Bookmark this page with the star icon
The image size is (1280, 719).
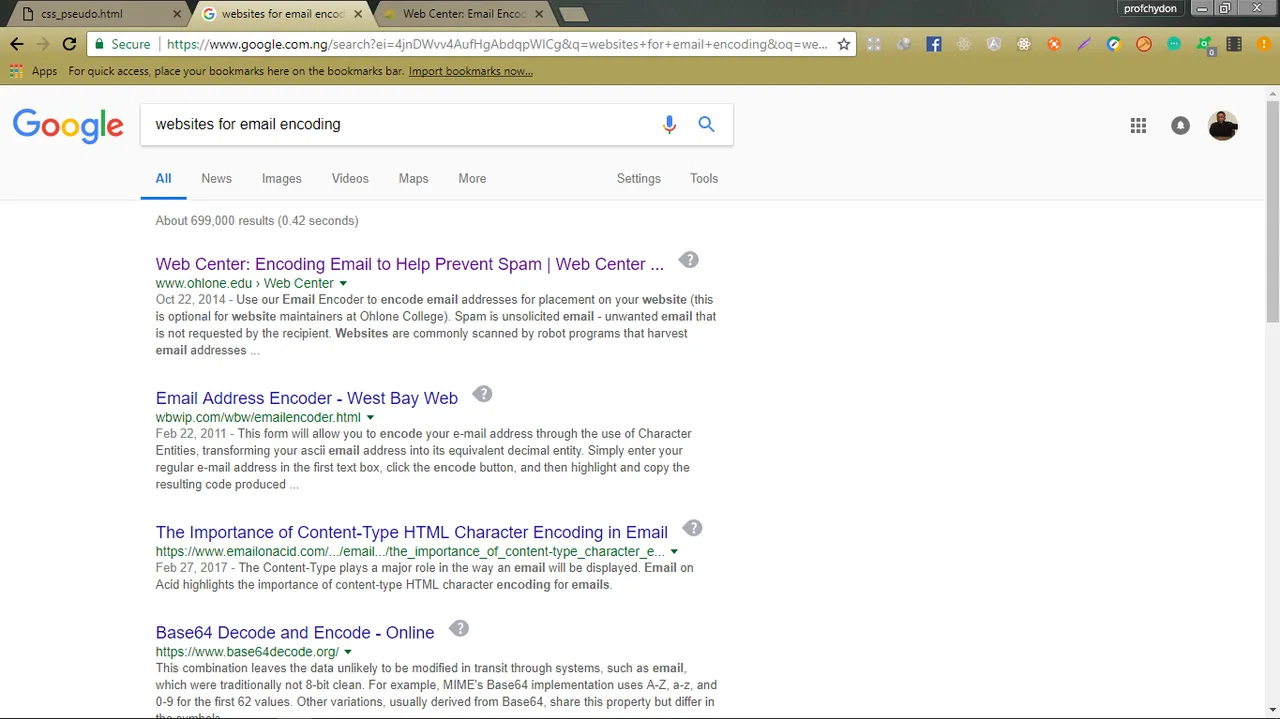coord(844,44)
